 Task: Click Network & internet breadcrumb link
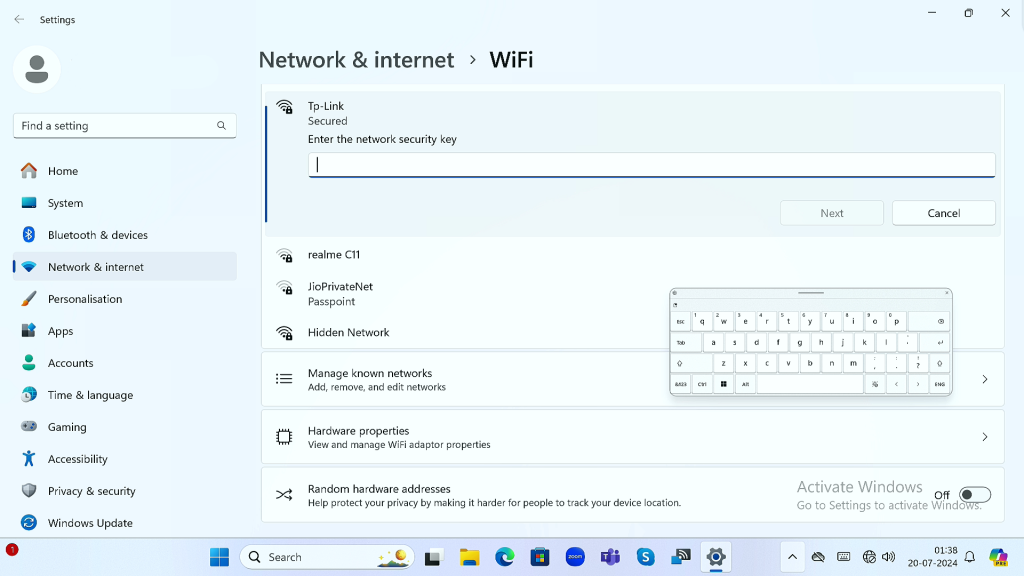(x=356, y=60)
